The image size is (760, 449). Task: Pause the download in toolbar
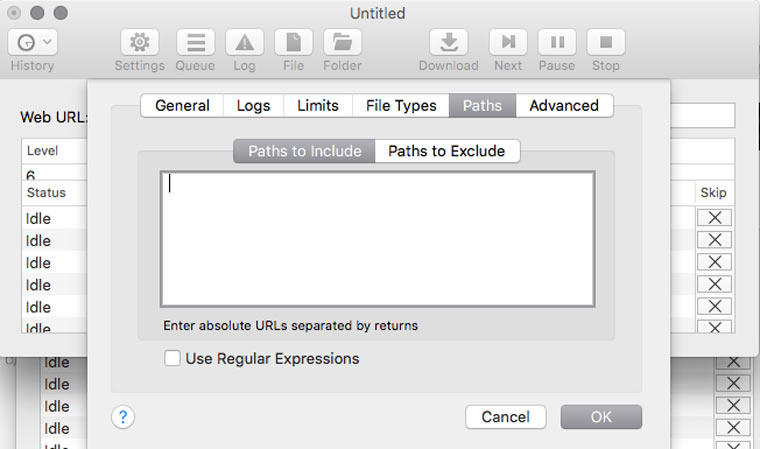point(557,43)
